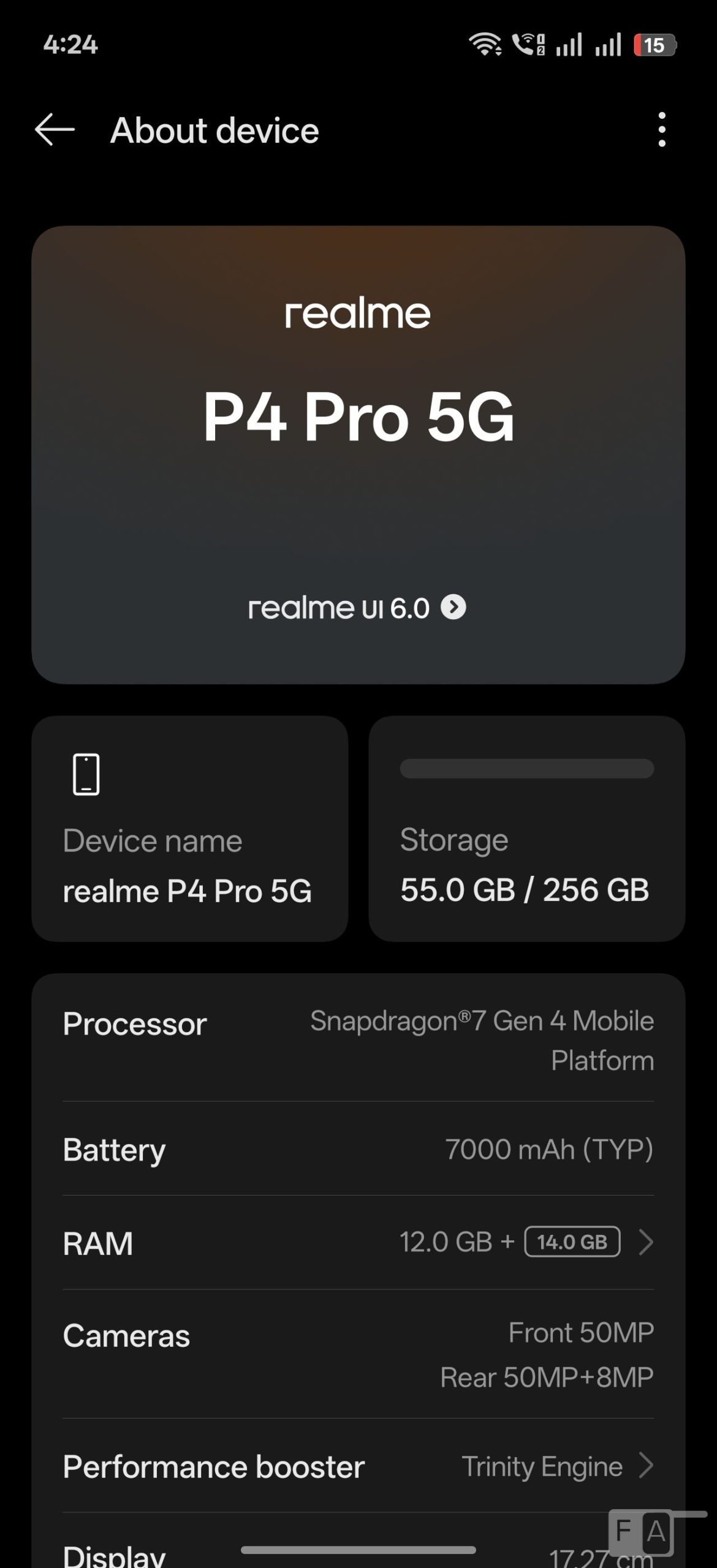
Task: Open the three-dot overflow menu
Action: tap(661, 130)
